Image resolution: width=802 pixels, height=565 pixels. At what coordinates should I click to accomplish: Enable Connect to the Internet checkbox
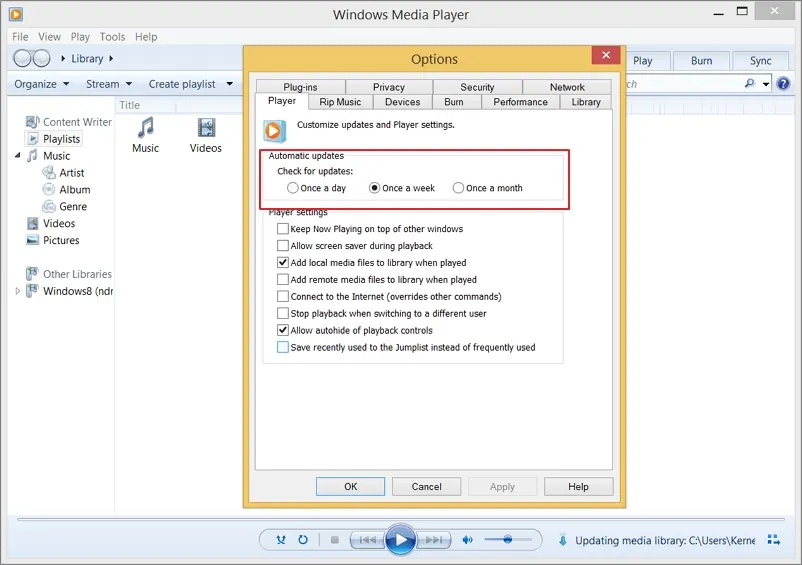coord(282,296)
